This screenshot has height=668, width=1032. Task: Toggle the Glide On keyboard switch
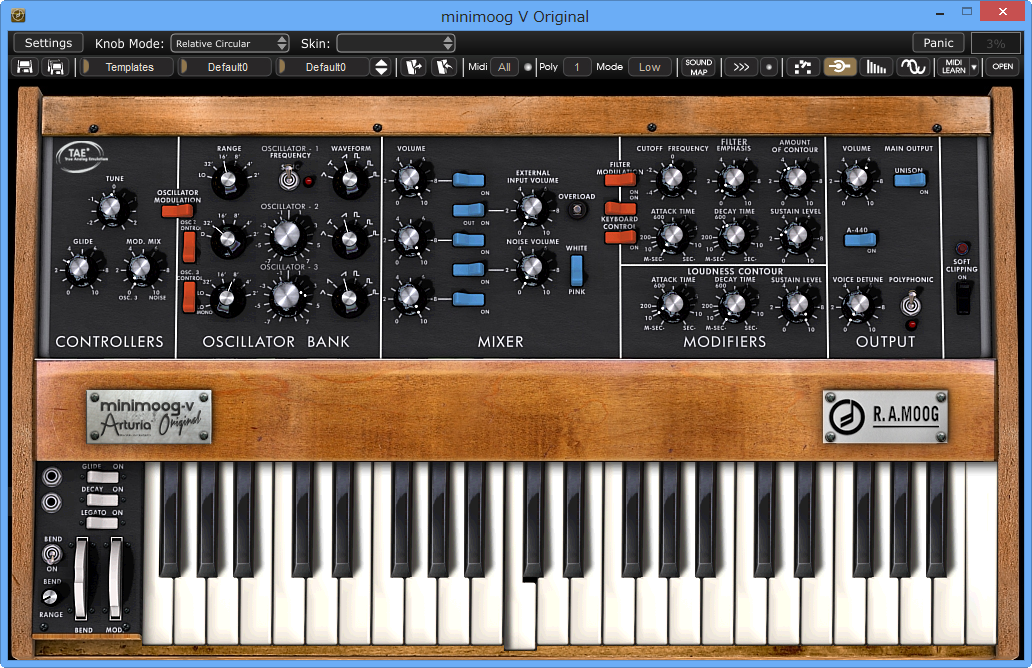[x=102, y=477]
